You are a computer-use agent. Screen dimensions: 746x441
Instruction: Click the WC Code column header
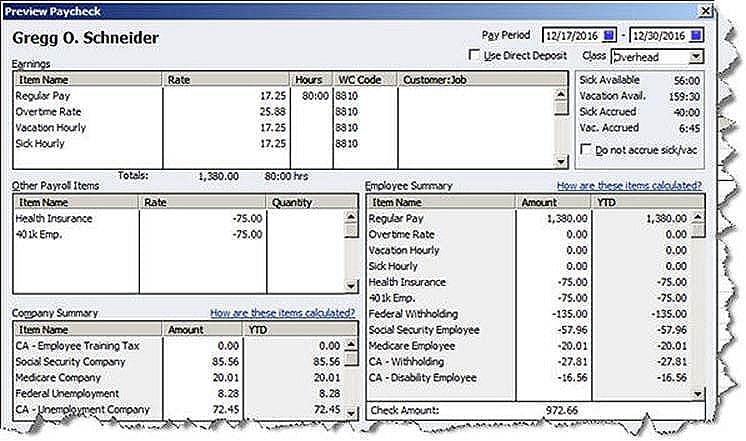(x=365, y=79)
